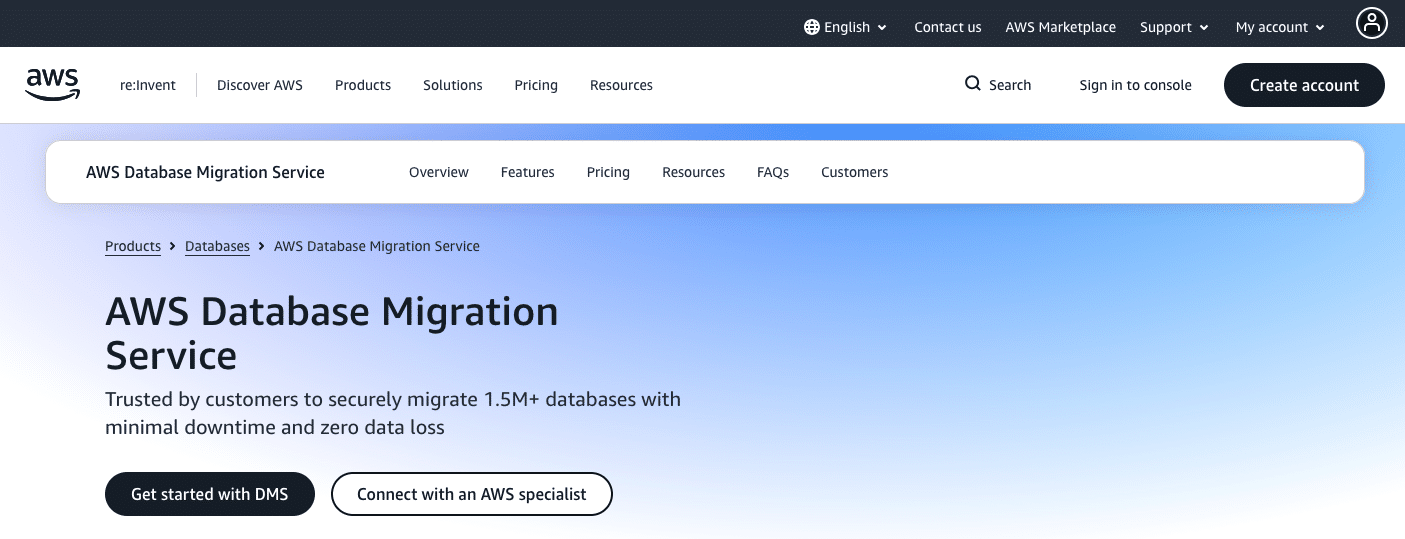Screen dimensions: 1405x539
Task: Switch to the DMS Pricing tab
Action: tap(608, 172)
